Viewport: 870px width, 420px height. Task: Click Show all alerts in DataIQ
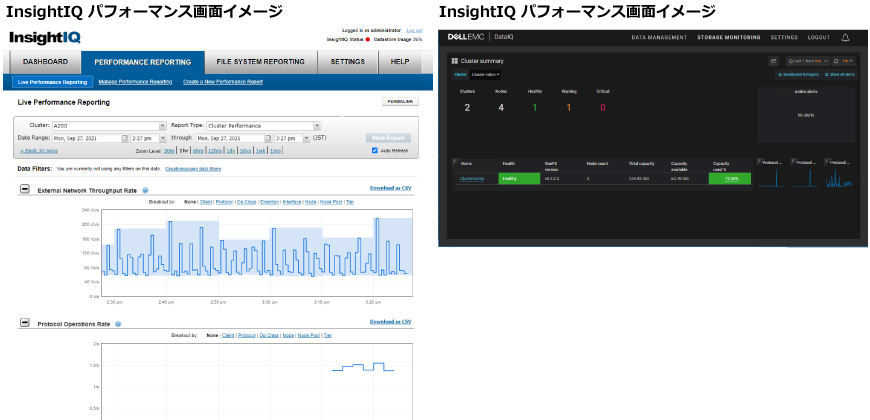(840, 74)
